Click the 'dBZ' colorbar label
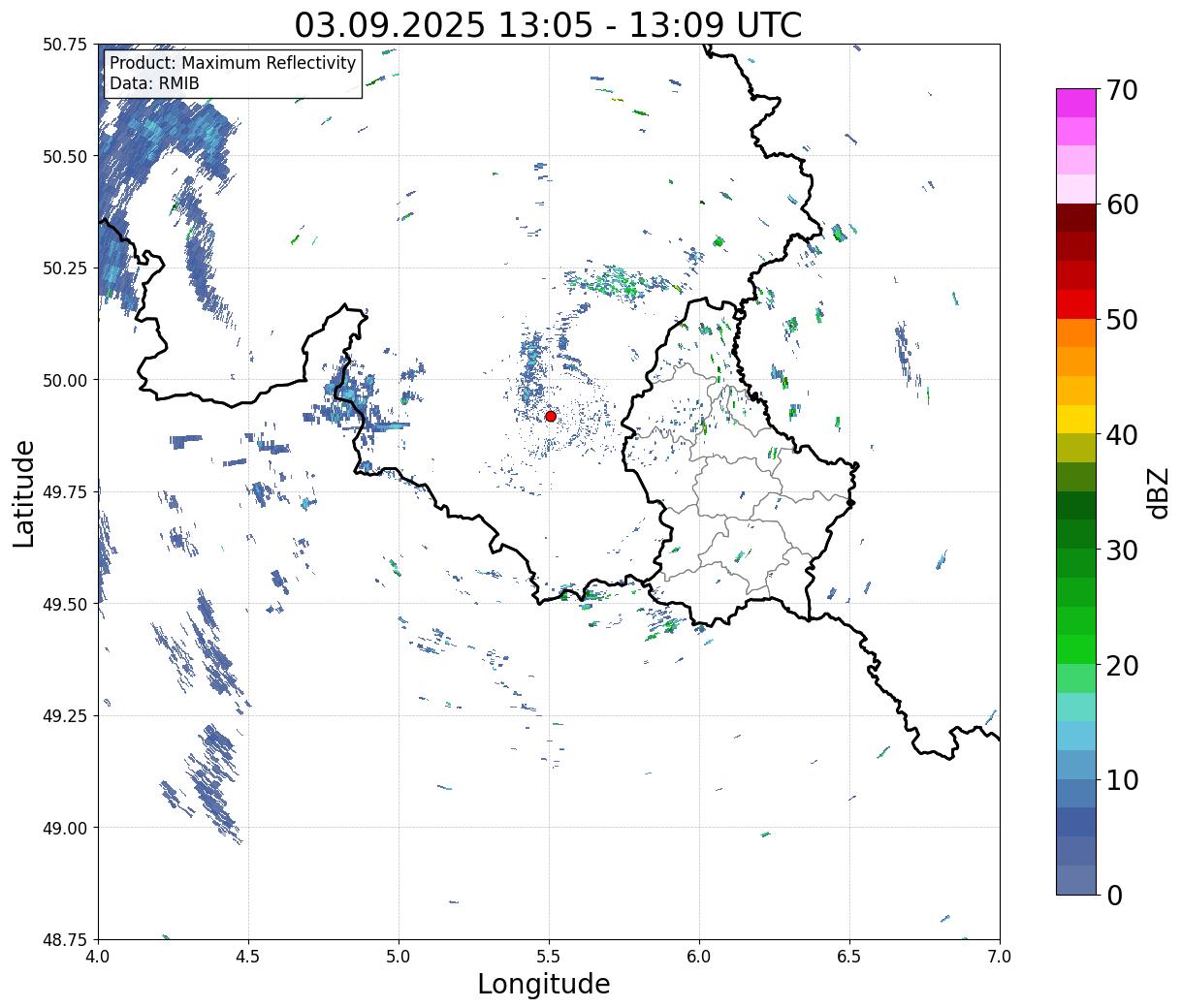This screenshot has width=1182, height=1008. (x=1159, y=492)
